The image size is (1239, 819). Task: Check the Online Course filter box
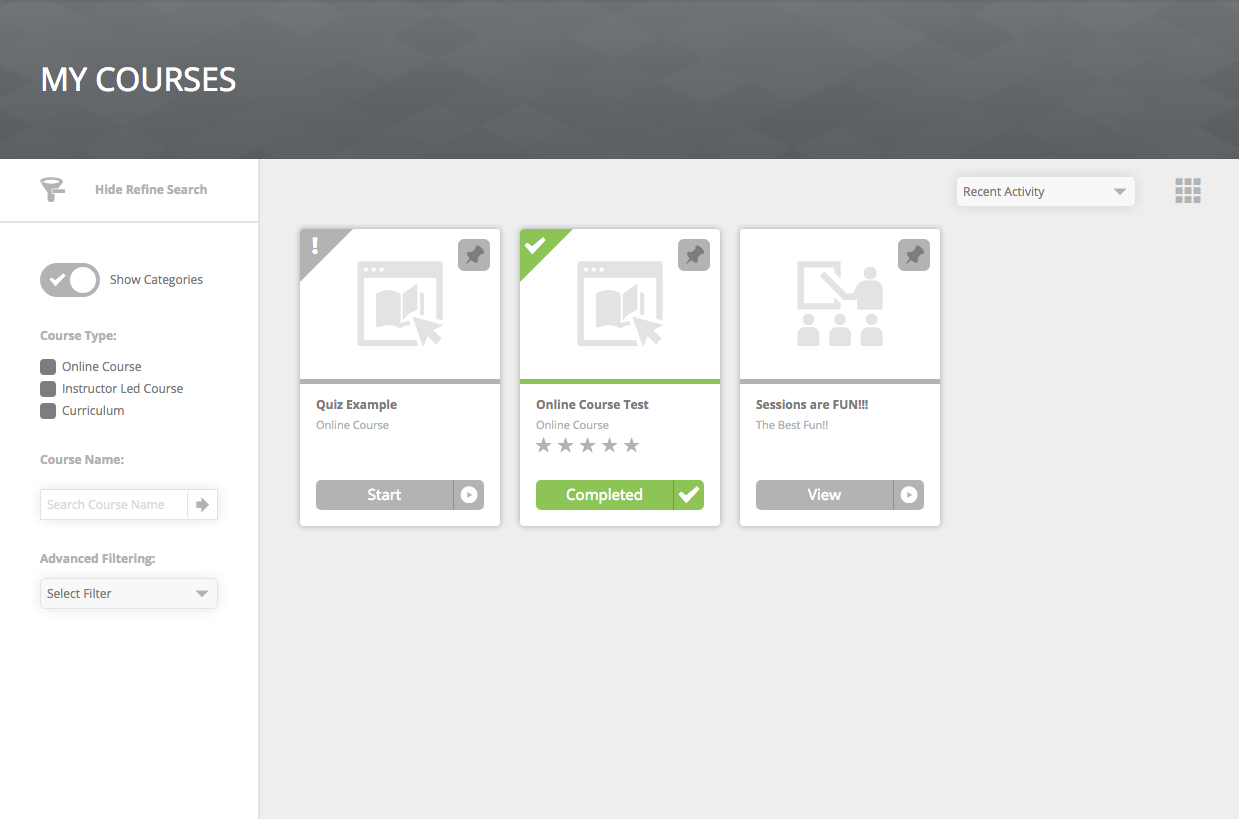[x=48, y=367]
